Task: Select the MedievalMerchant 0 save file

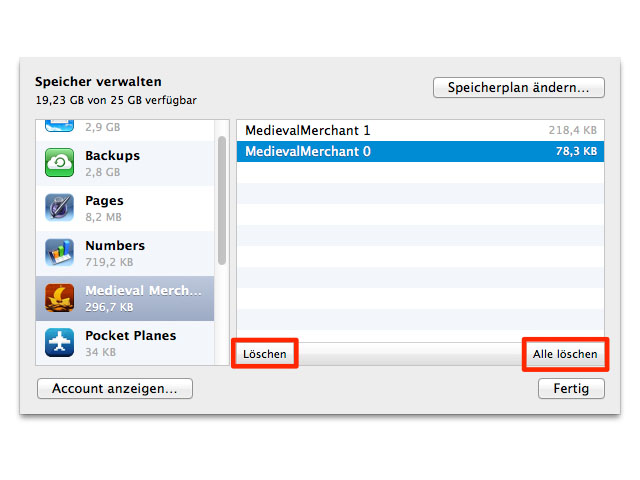Action: pyautogui.click(x=420, y=151)
